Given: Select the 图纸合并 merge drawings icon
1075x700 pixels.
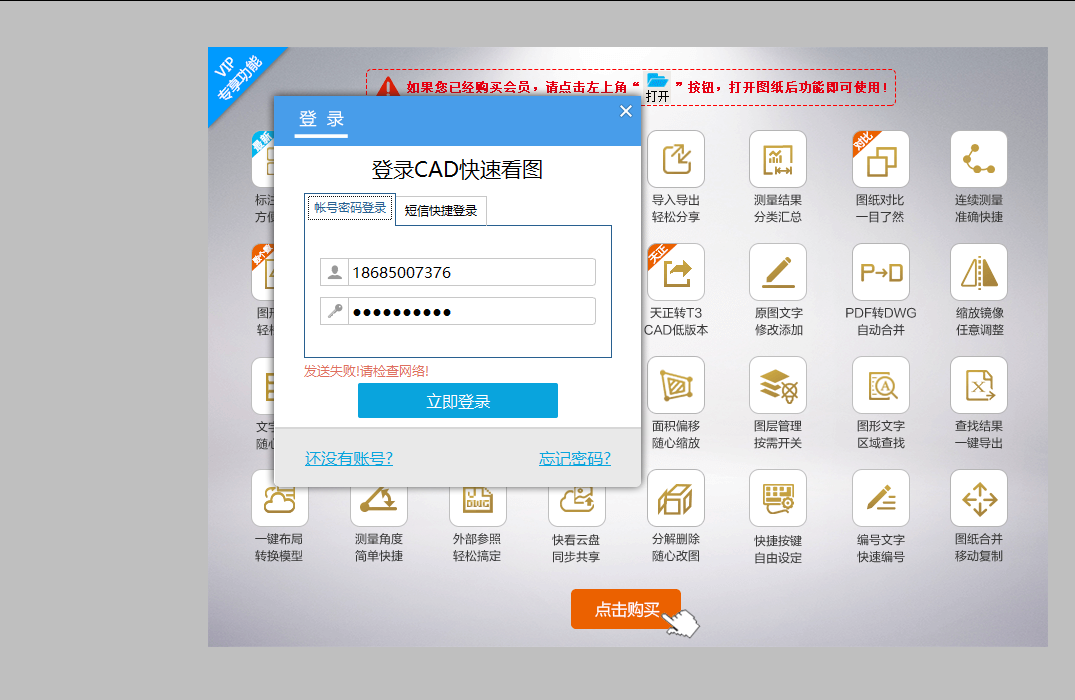Looking at the screenshot, I should coord(978,498).
